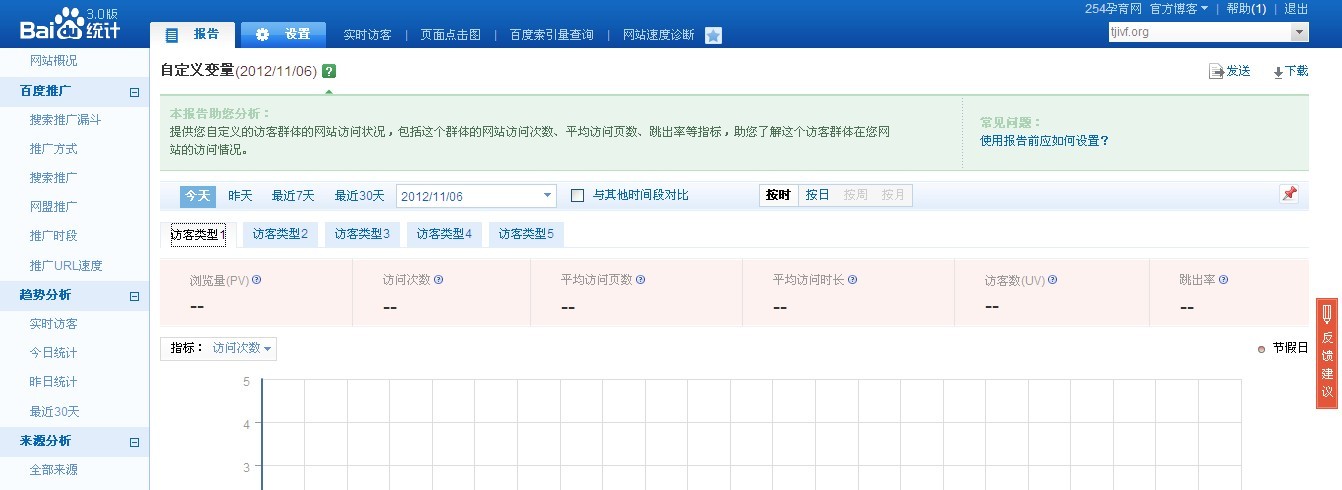
Task: Open 推广时段 in the sidebar
Action: (53, 236)
